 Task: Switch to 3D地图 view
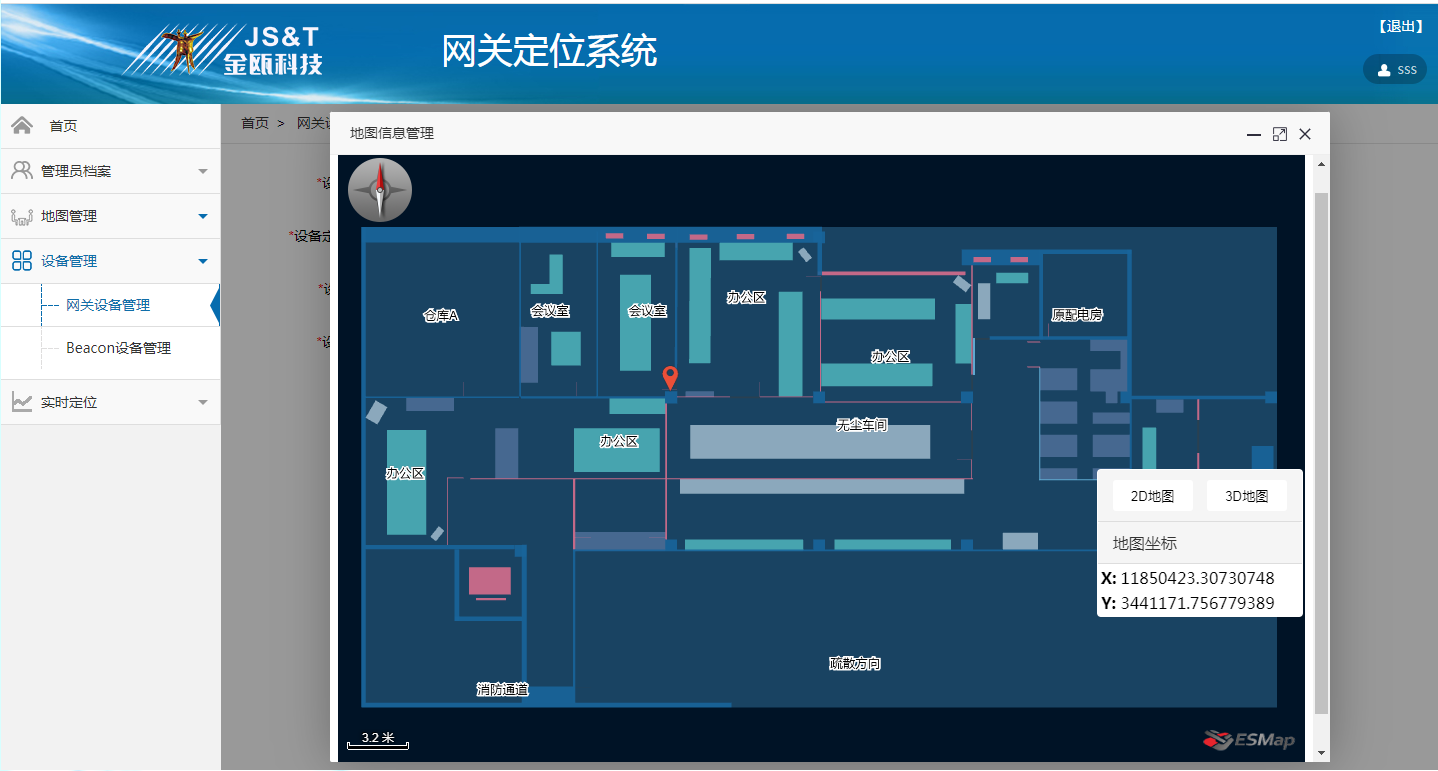(1246, 496)
